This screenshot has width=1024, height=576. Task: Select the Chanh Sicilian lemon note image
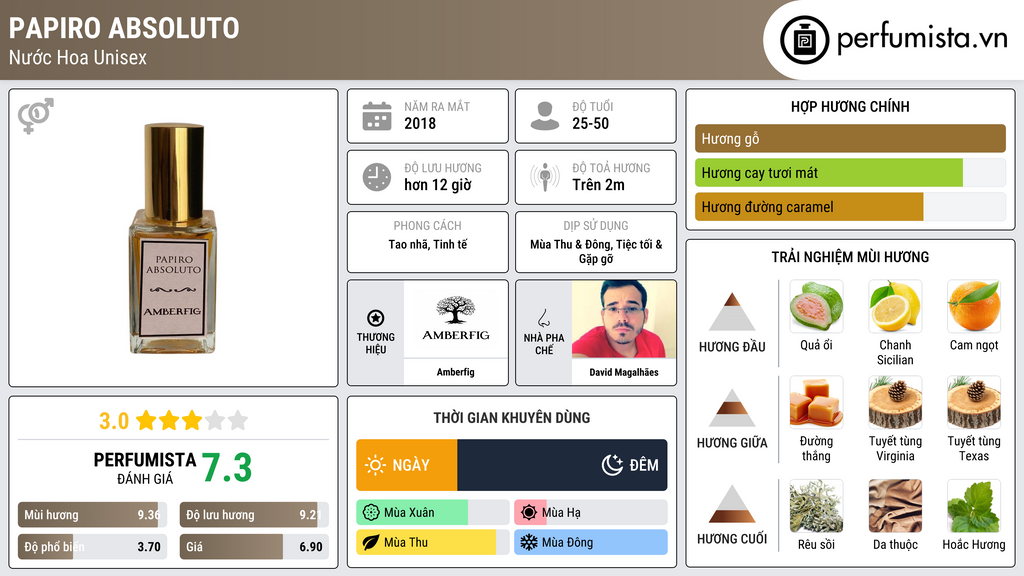[895, 306]
